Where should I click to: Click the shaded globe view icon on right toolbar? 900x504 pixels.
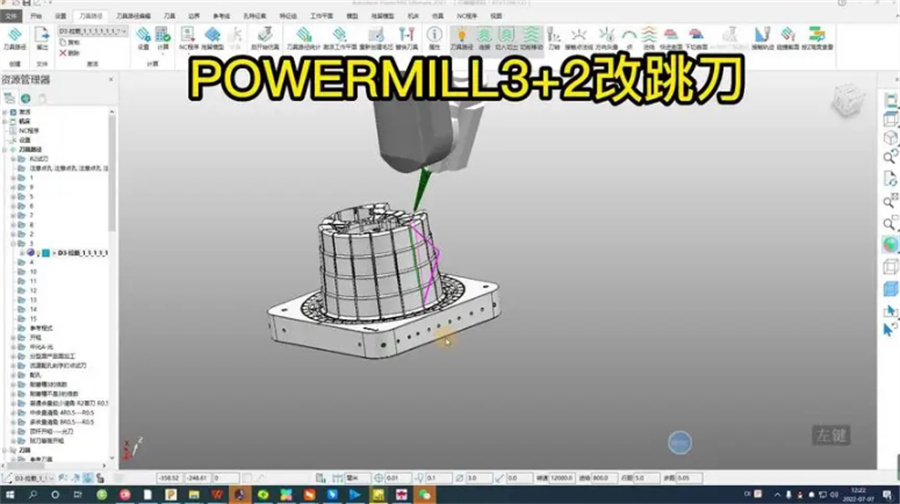[x=890, y=245]
